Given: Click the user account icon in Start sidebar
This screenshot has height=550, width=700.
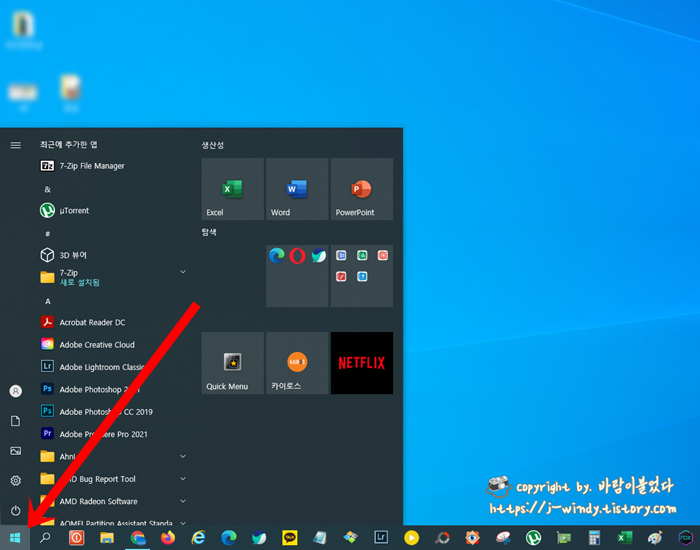Looking at the screenshot, I should [x=16, y=391].
